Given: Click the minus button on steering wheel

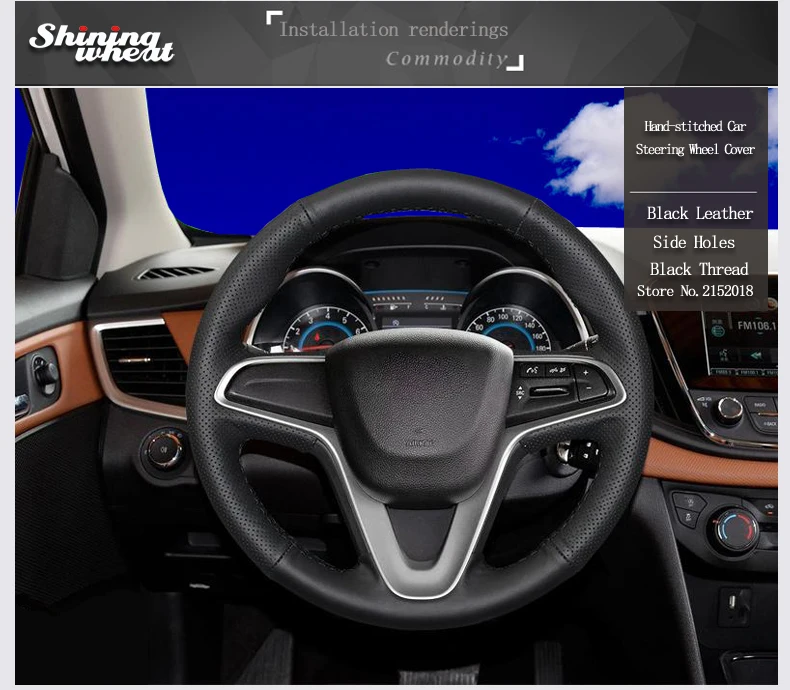Looking at the screenshot, I should 589,389.
